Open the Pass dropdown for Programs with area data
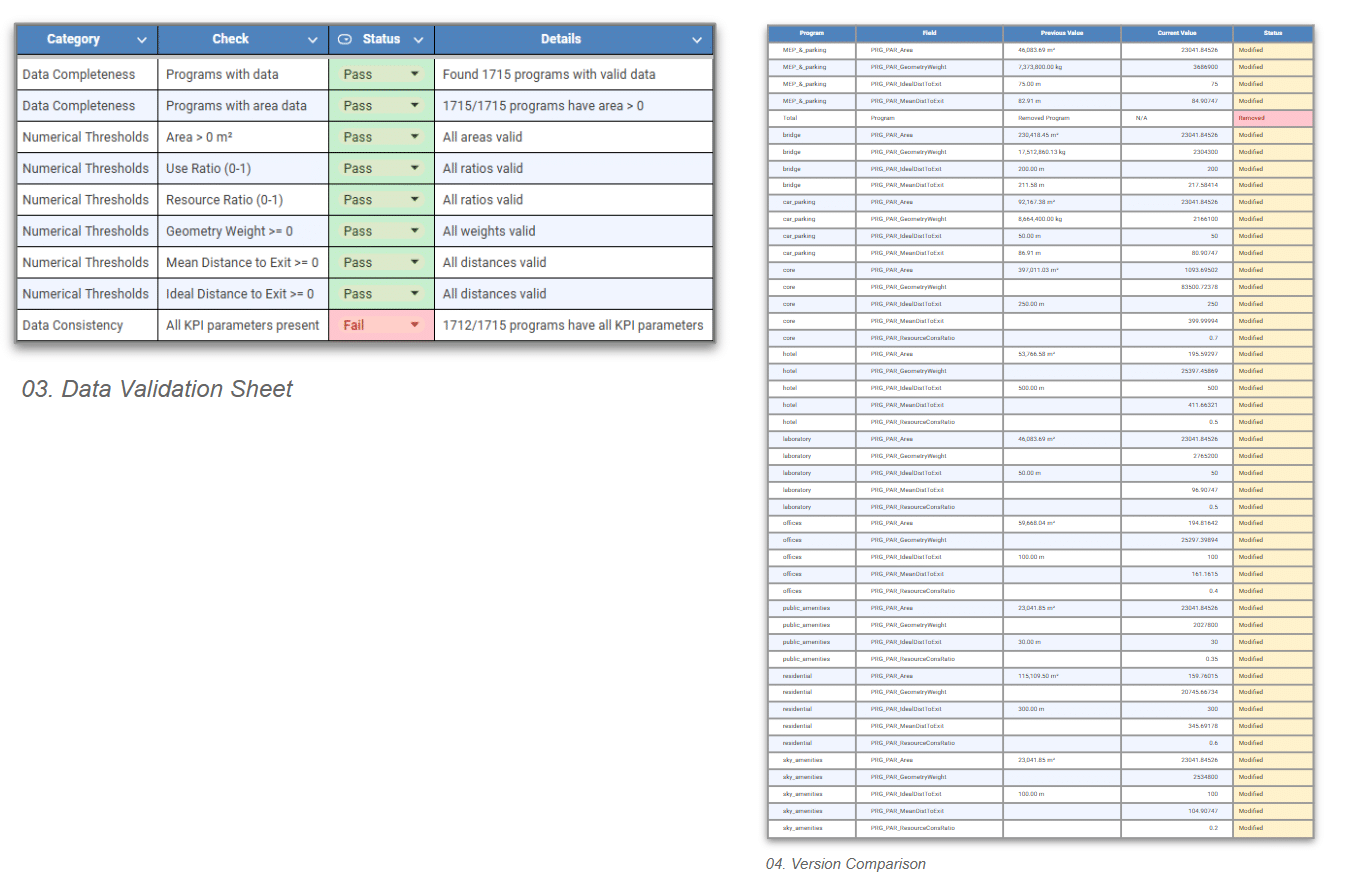 pos(414,106)
